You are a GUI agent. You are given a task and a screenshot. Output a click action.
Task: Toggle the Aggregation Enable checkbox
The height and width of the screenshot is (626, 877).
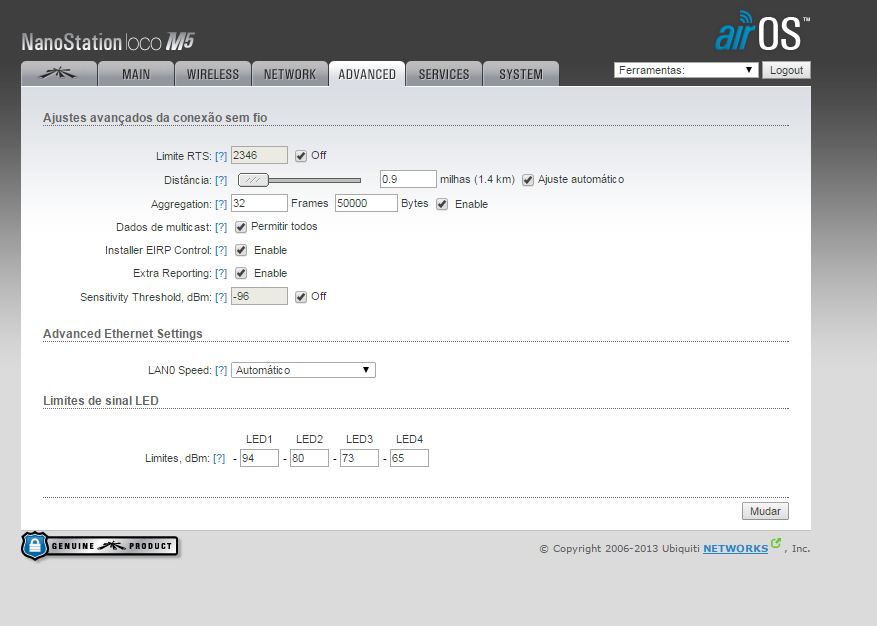442,204
